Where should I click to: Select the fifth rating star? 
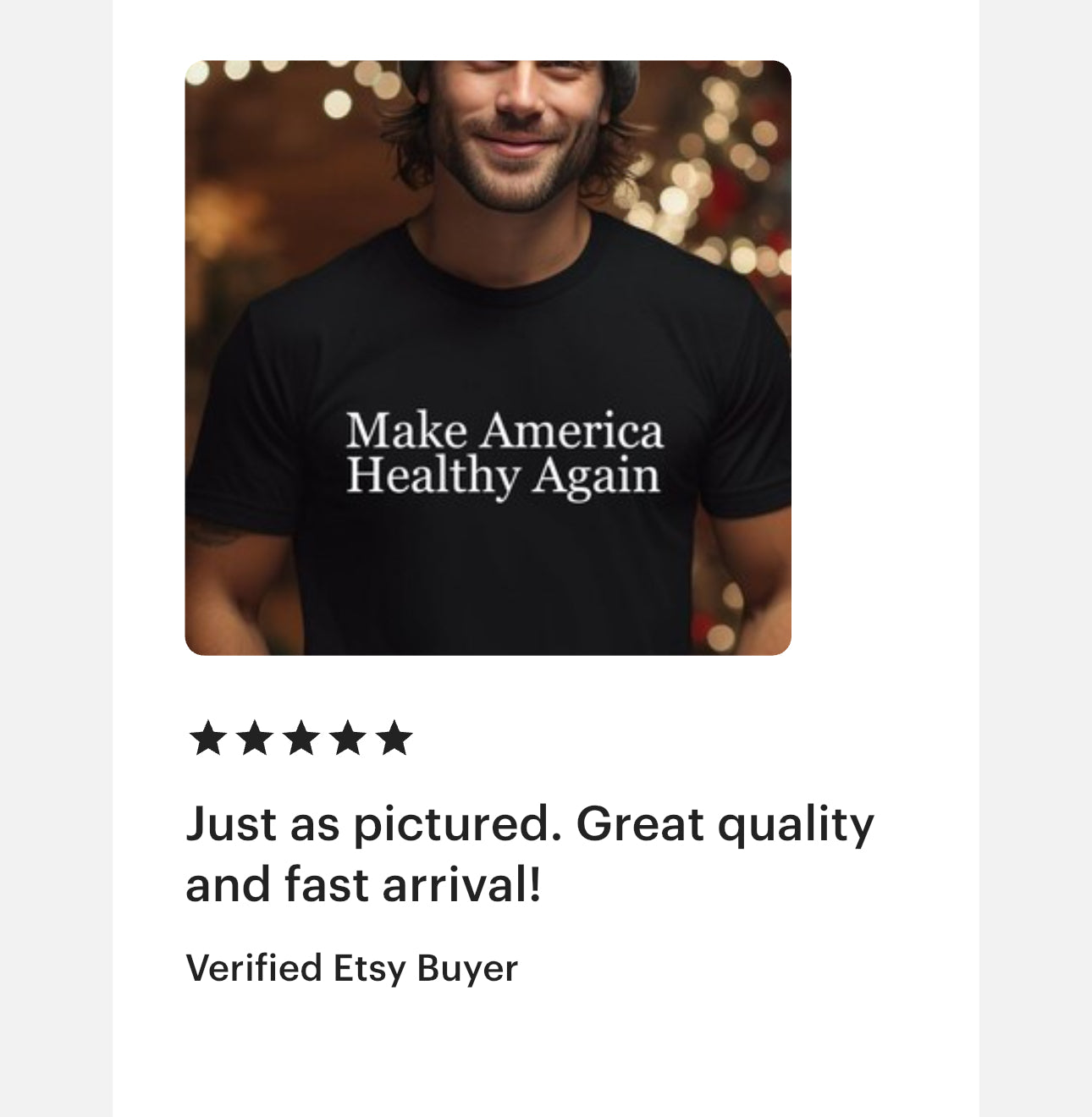pos(394,738)
